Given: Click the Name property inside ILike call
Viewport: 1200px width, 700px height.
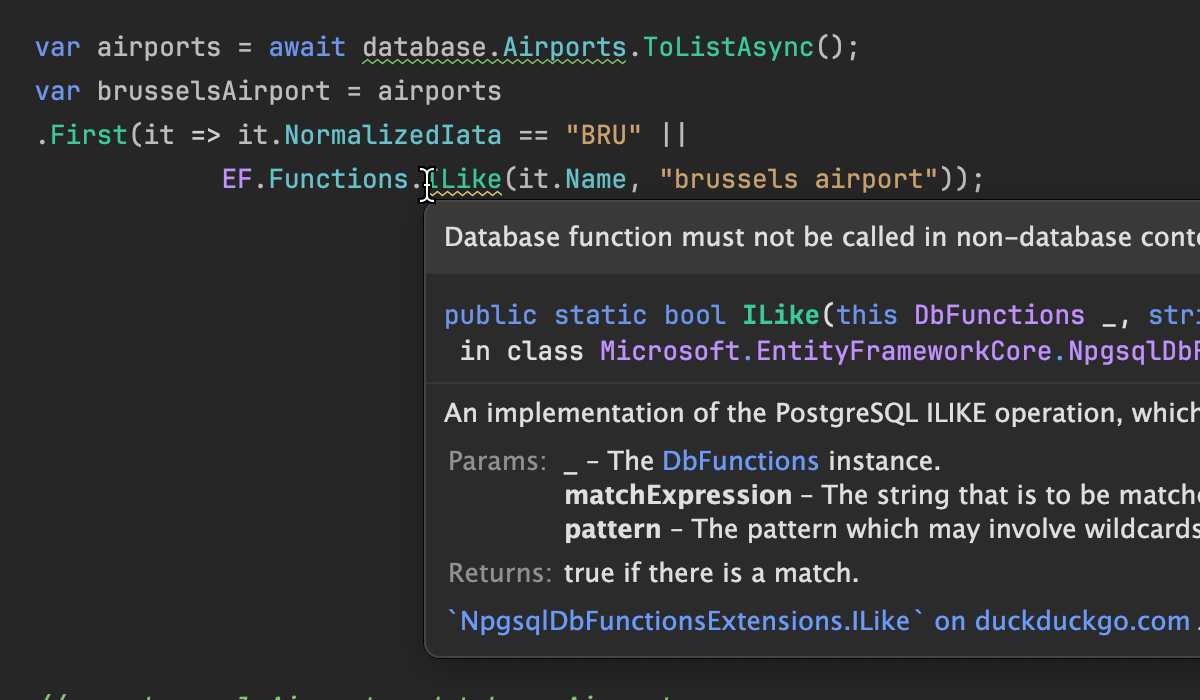Looking at the screenshot, I should click(595, 180).
